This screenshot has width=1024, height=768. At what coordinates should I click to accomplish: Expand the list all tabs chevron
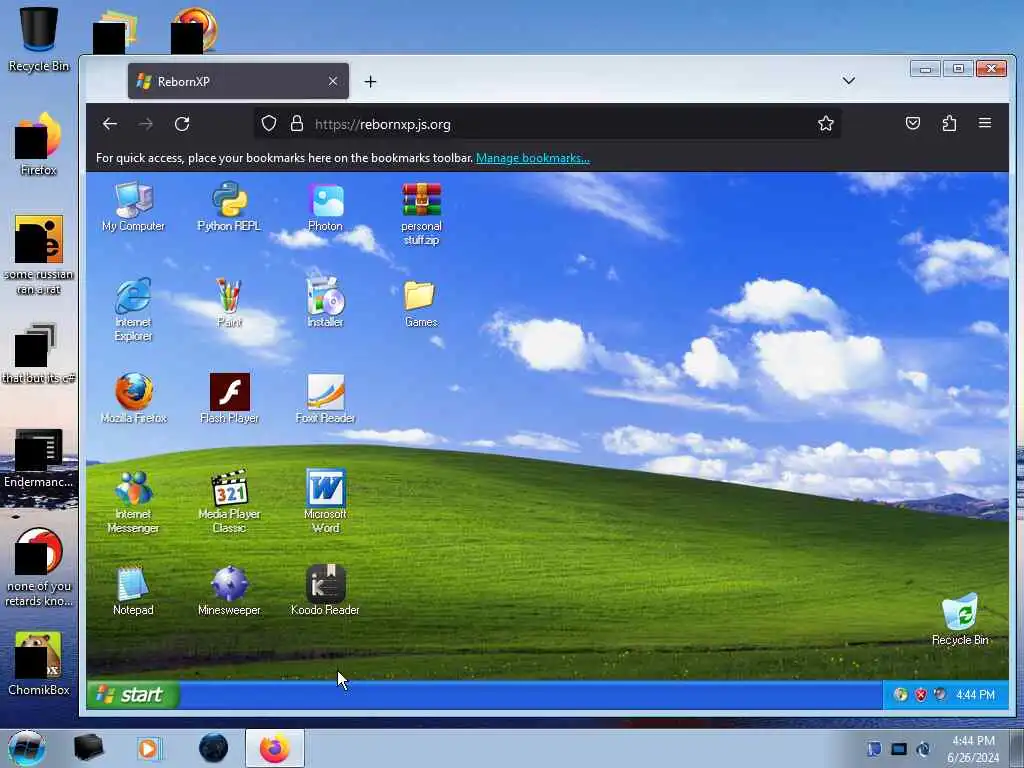(848, 81)
